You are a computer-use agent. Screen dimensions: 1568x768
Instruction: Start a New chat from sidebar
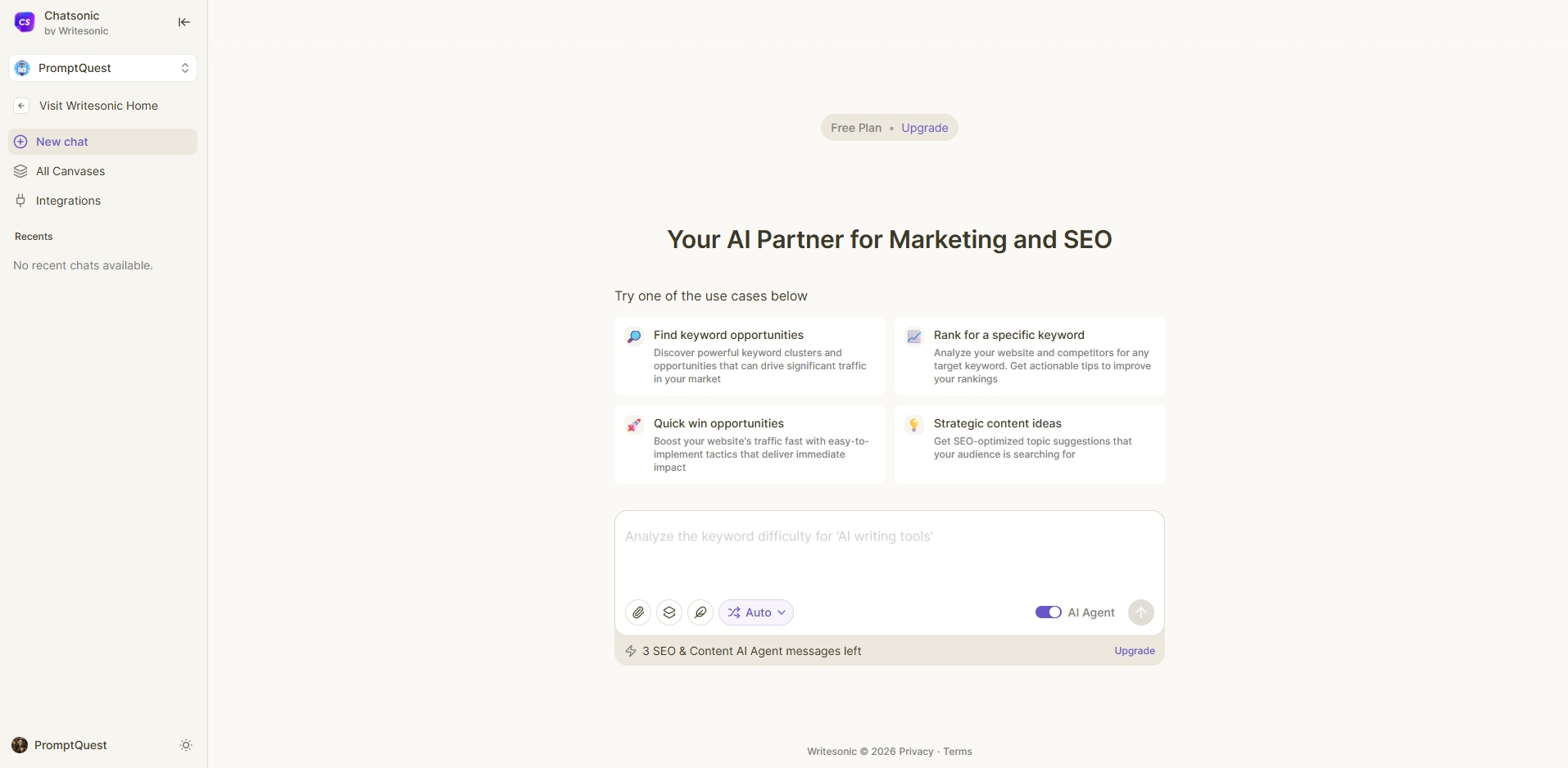[62, 142]
